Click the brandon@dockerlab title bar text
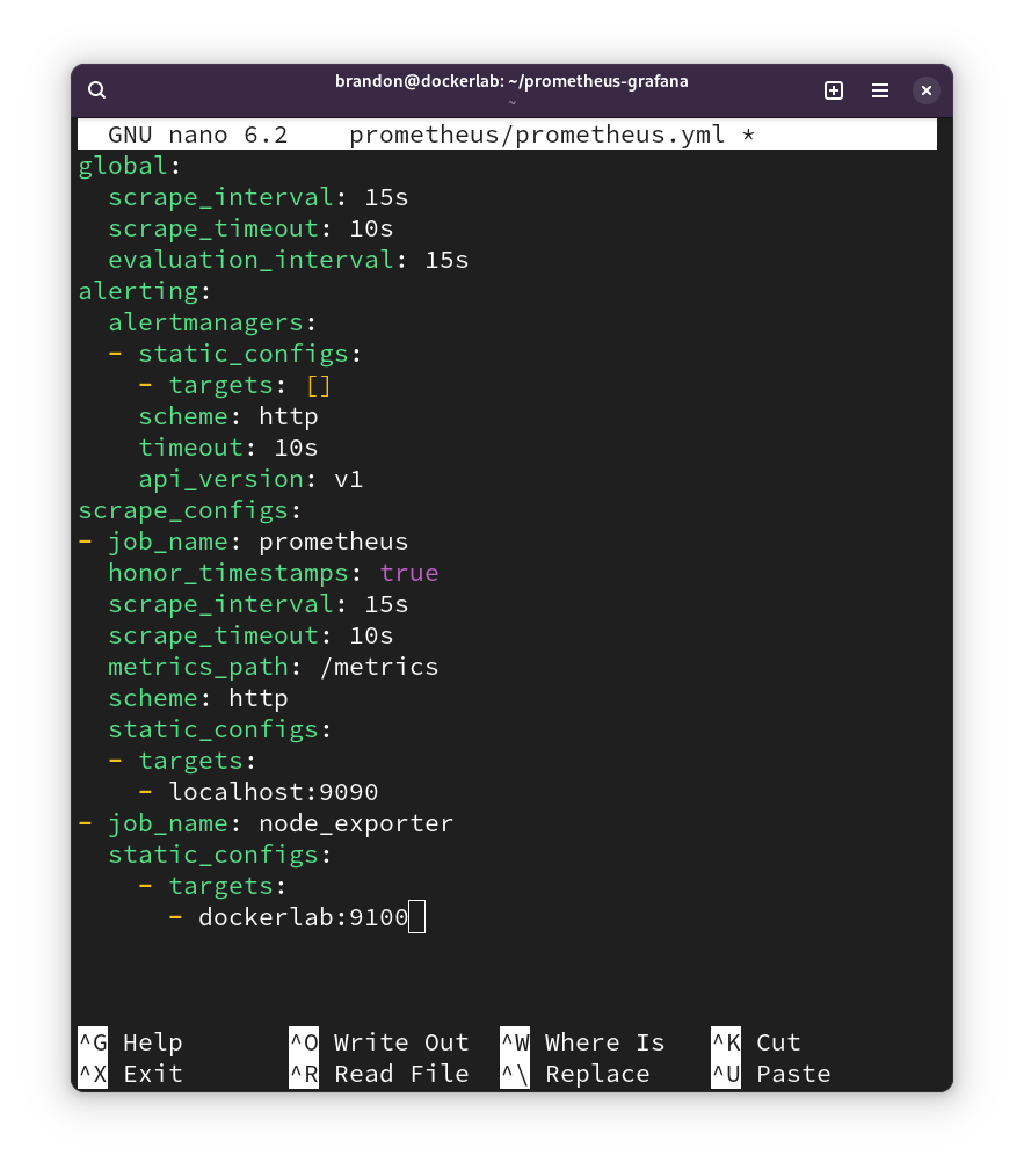 pos(511,81)
